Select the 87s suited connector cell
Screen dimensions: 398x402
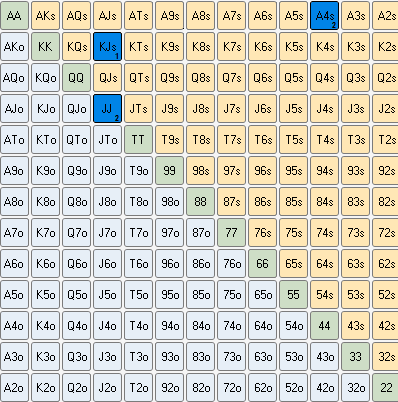pyautogui.click(x=231, y=201)
